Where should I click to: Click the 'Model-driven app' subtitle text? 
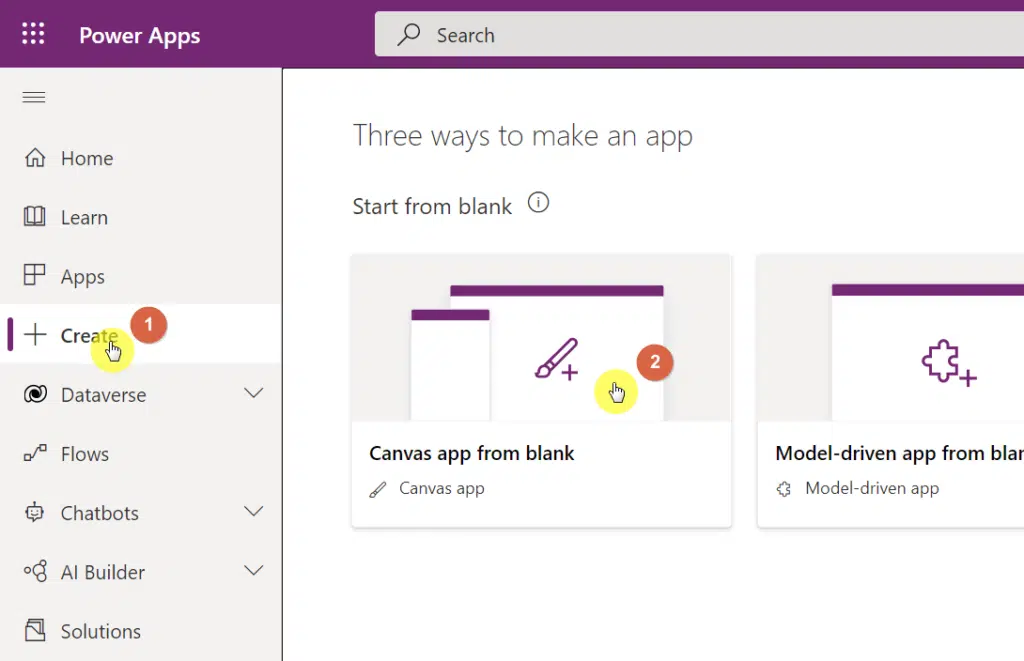(872, 489)
